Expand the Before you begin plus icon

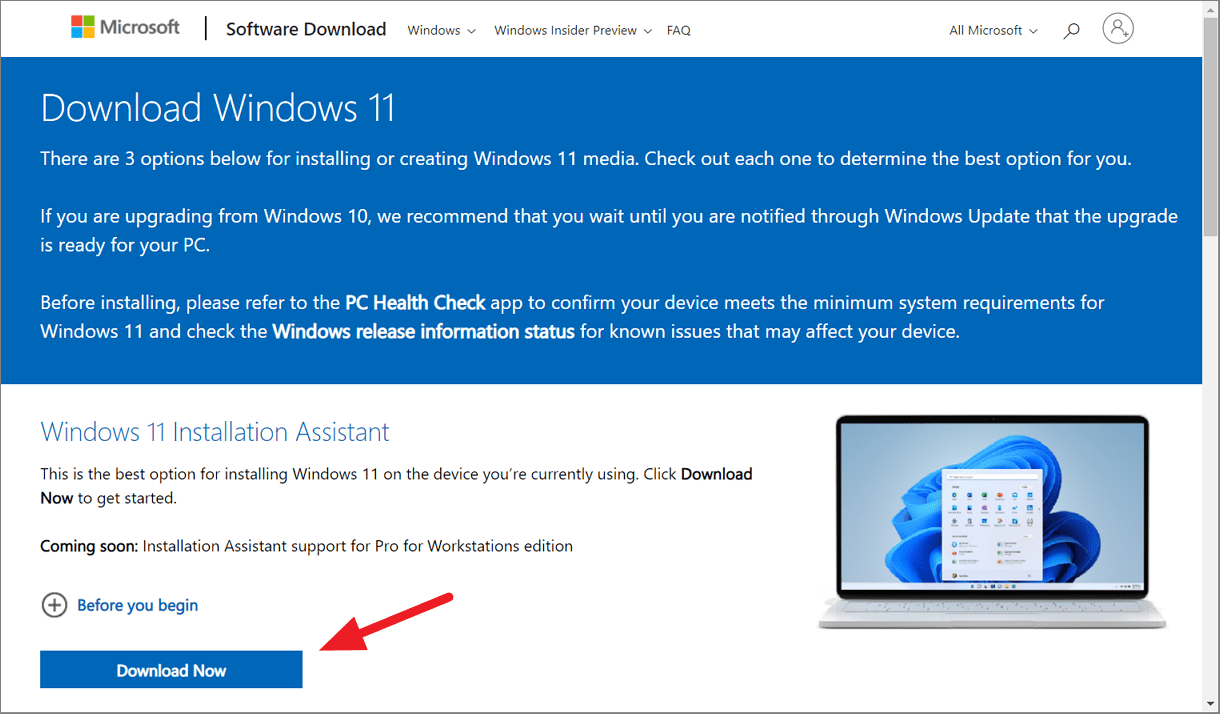point(53,605)
